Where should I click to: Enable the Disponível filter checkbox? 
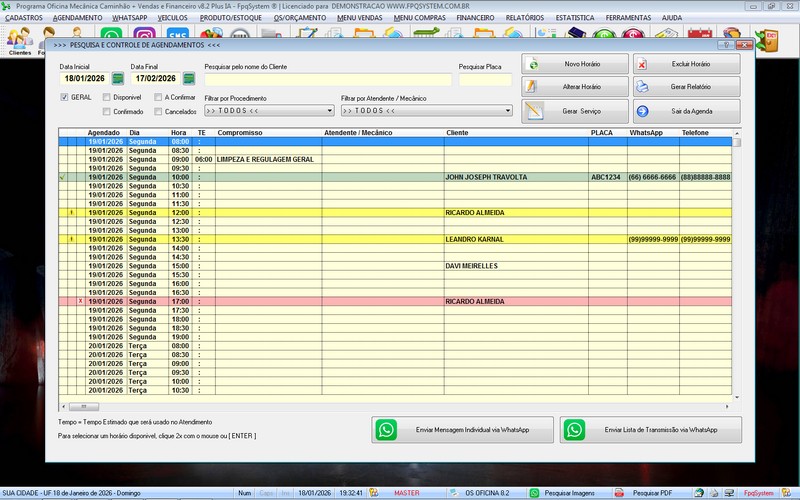107,97
